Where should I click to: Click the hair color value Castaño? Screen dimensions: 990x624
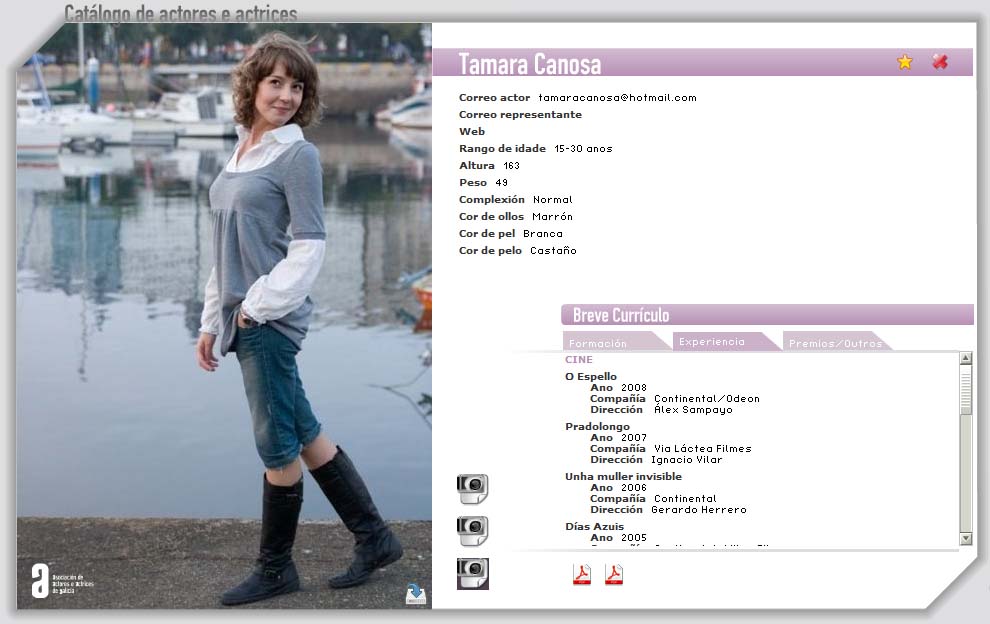(553, 251)
